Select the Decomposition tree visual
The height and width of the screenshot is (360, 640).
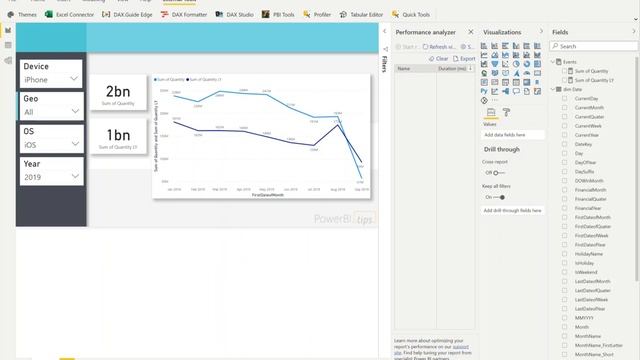(x=505, y=91)
